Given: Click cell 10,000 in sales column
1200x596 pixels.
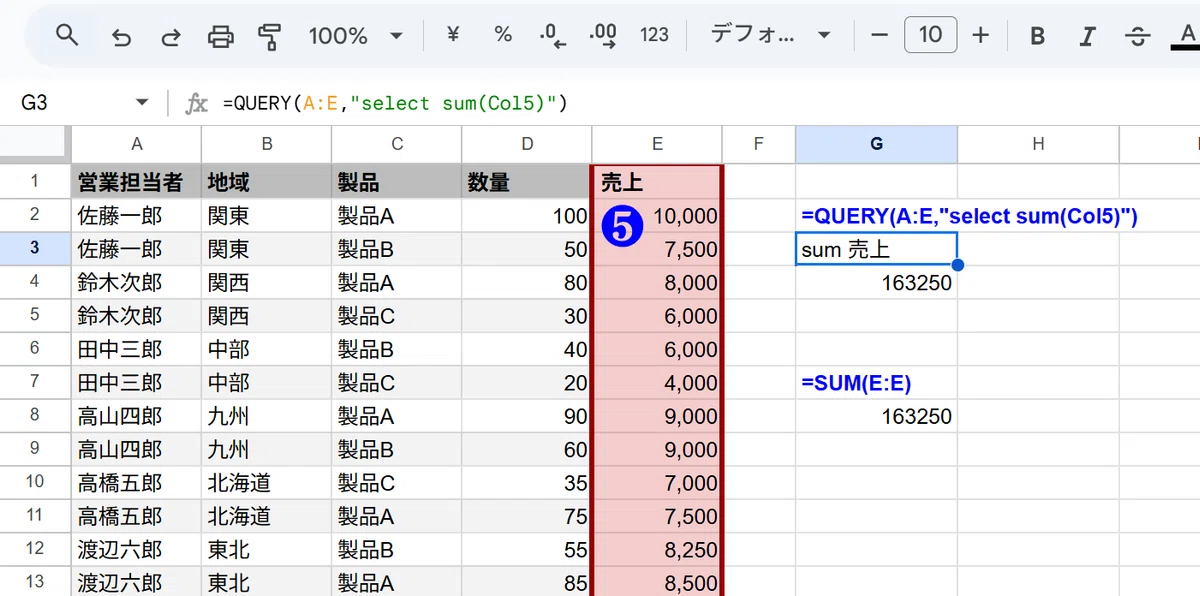Looking at the screenshot, I should pos(657,216).
